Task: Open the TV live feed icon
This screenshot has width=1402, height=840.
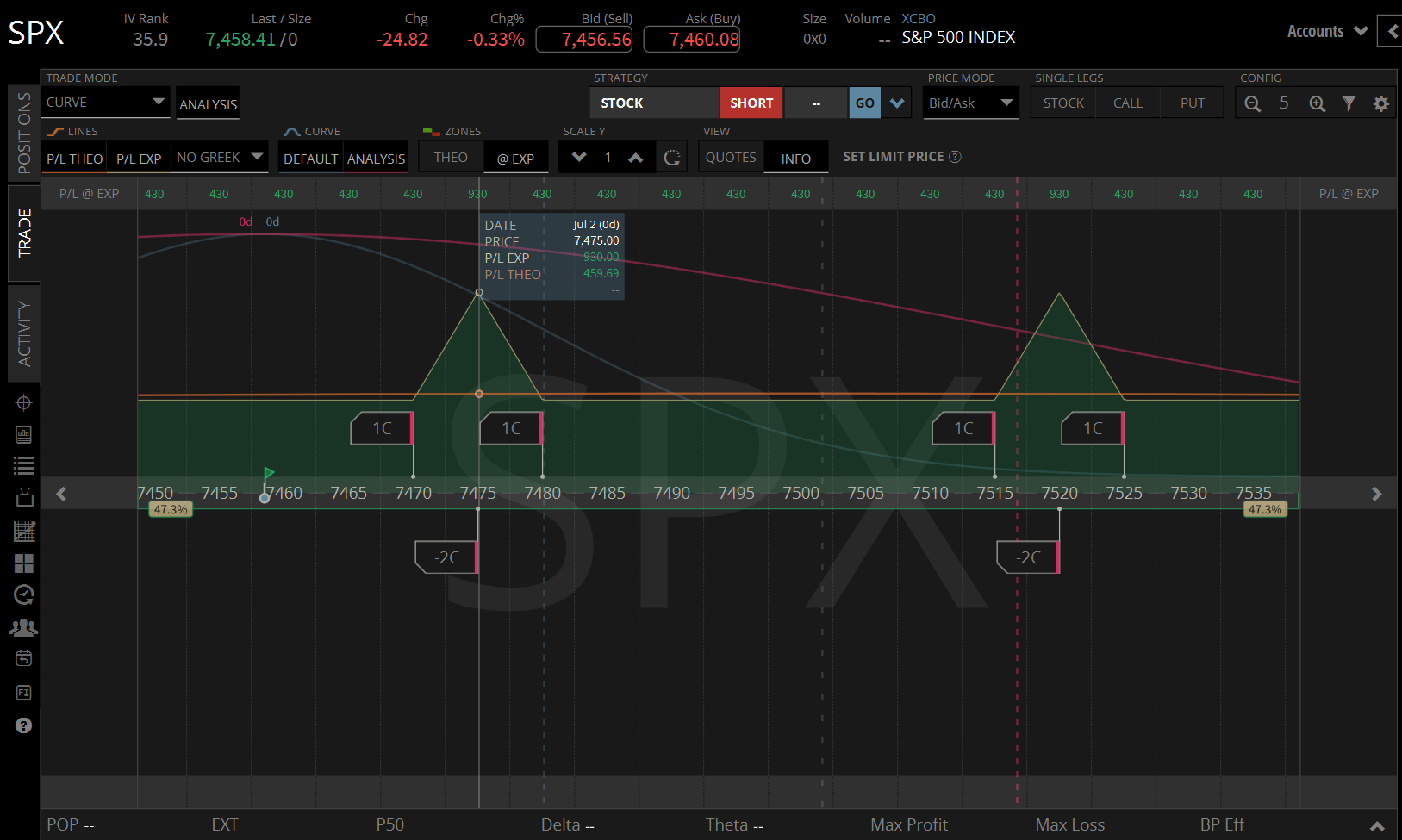Action: coord(23,498)
